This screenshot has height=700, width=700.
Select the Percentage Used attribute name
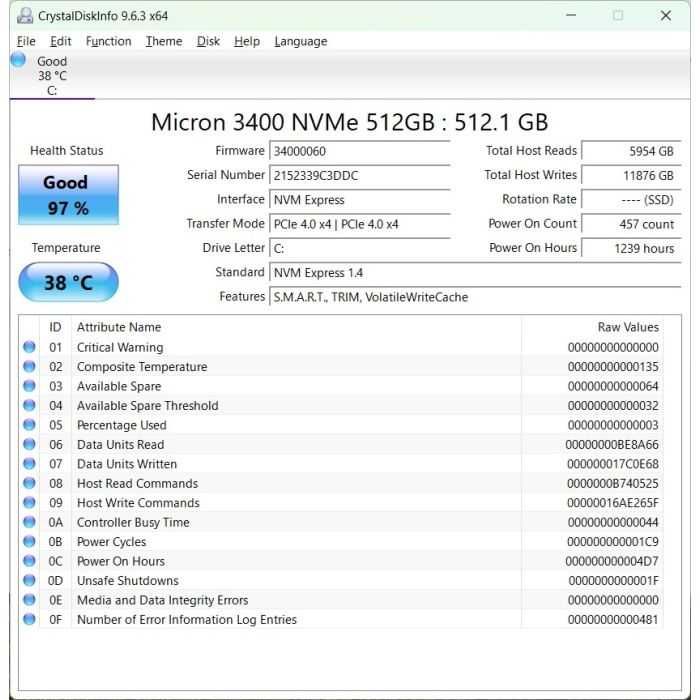coord(121,425)
